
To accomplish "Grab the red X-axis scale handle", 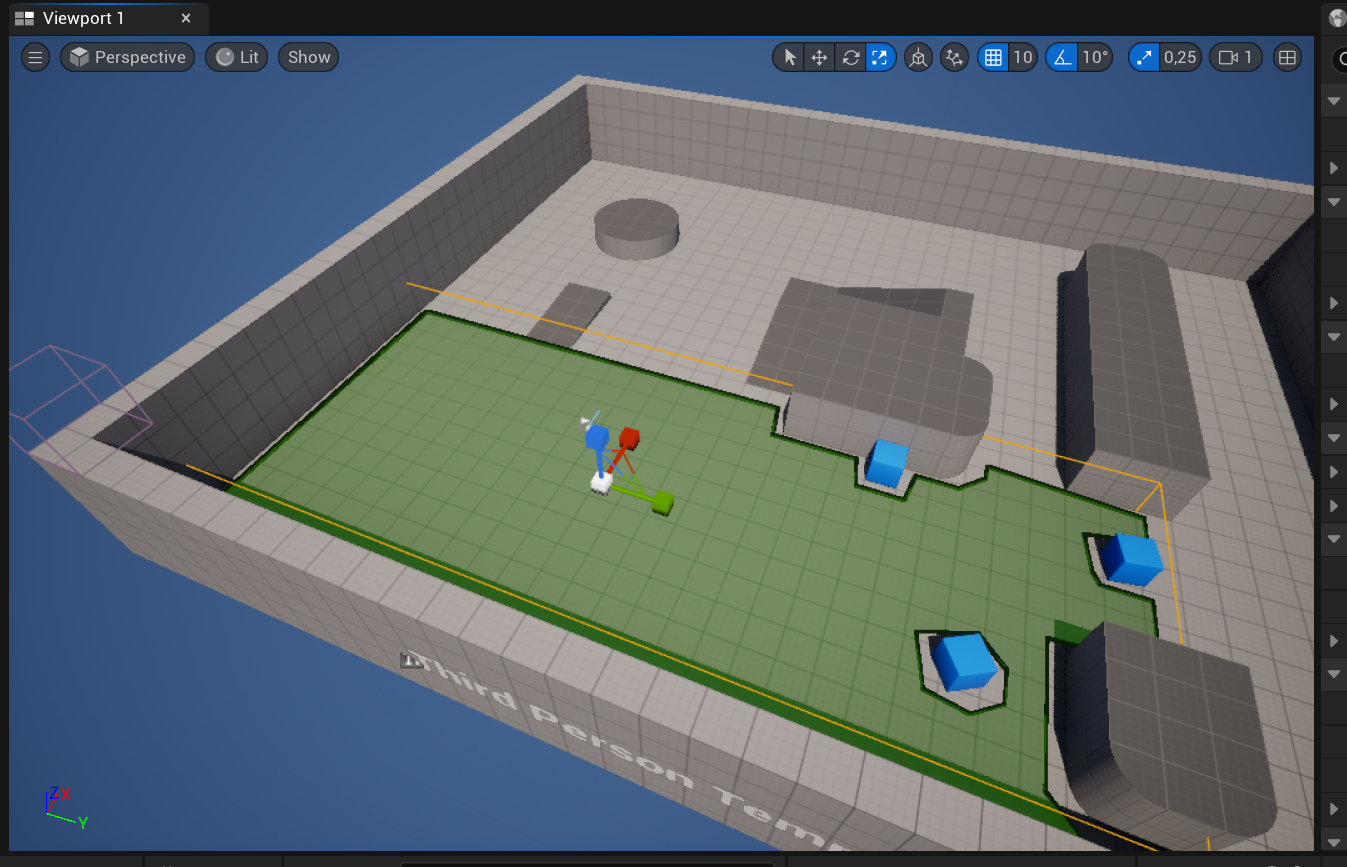I will tap(628, 437).
